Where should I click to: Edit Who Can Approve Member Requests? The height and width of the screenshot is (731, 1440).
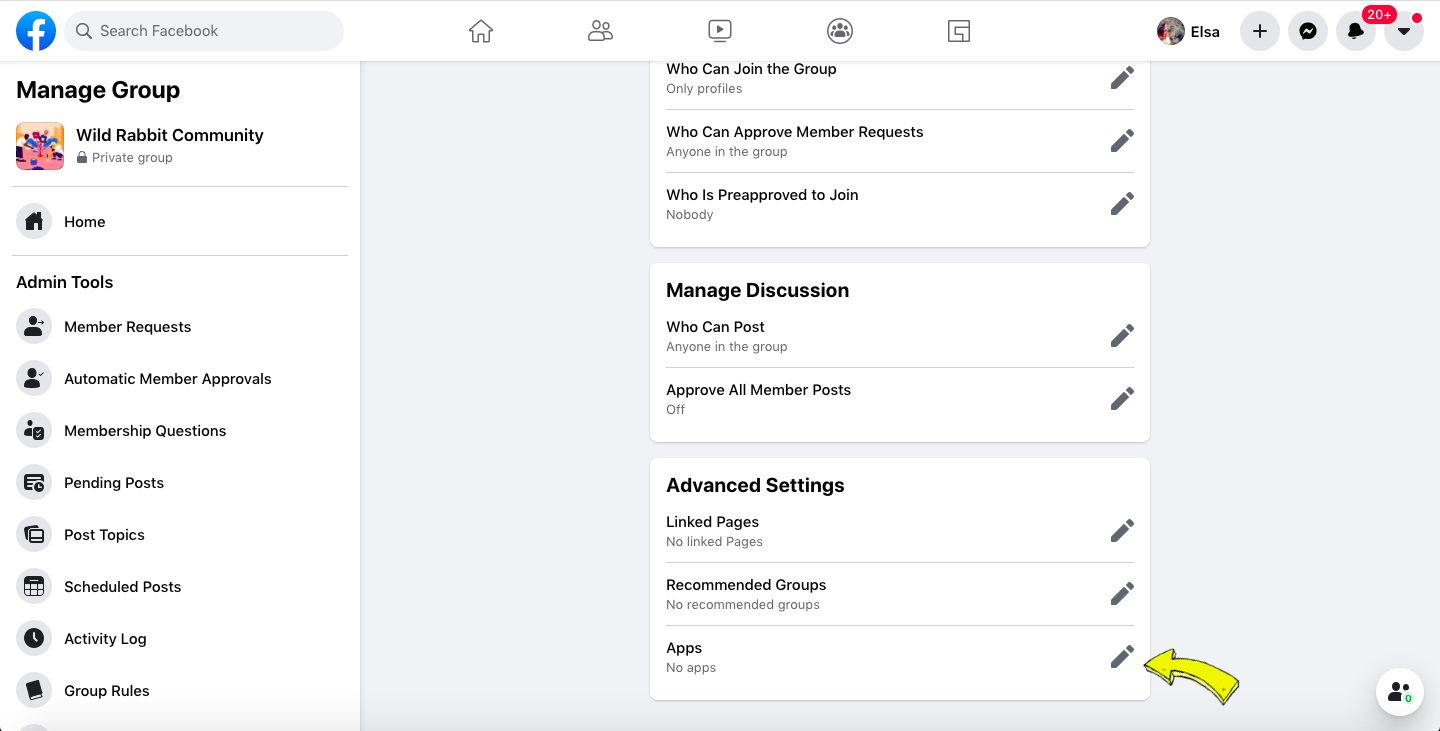pos(1122,141)
